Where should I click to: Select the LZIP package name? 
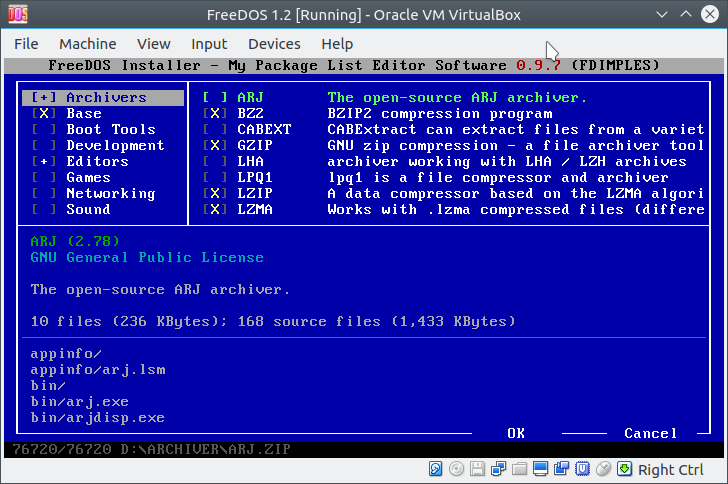(x=255, y=193)
